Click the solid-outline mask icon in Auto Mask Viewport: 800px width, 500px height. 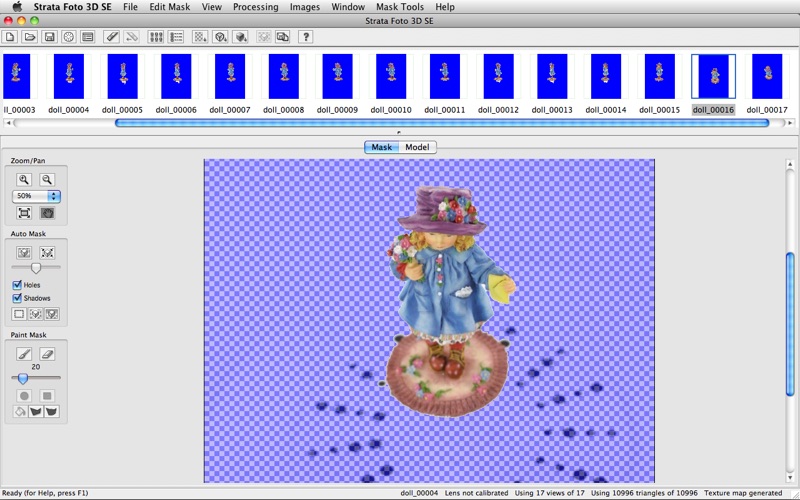(x=52, y=314)
